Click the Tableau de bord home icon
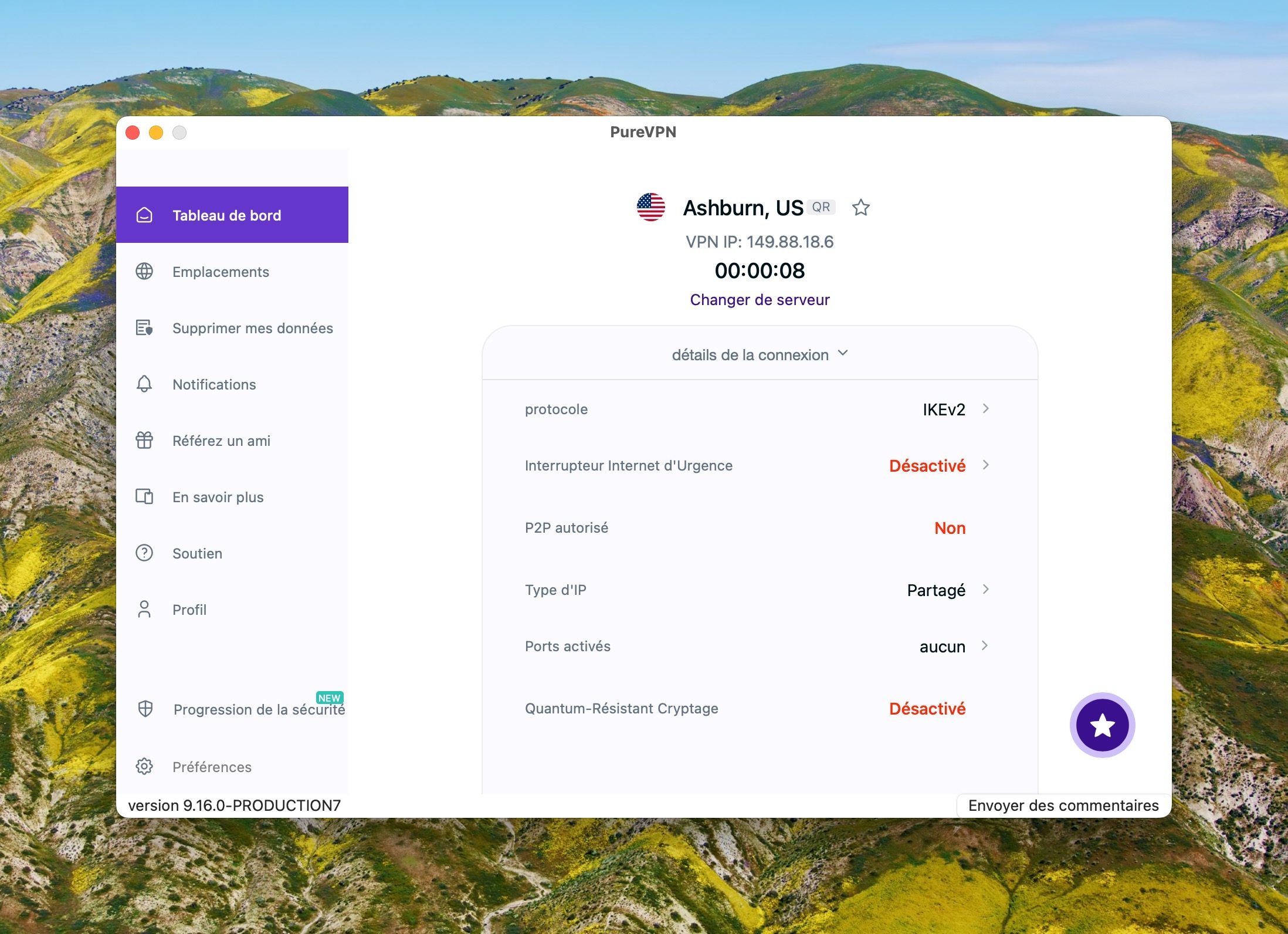Viewport: 1288px width, 934px height. tap(144, 215)
